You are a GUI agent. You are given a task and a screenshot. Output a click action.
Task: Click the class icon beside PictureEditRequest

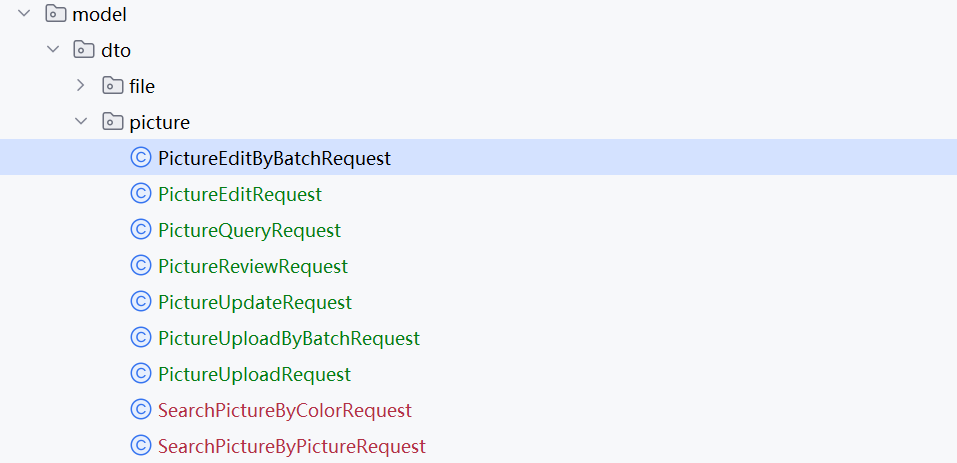[x=140, y=194]
